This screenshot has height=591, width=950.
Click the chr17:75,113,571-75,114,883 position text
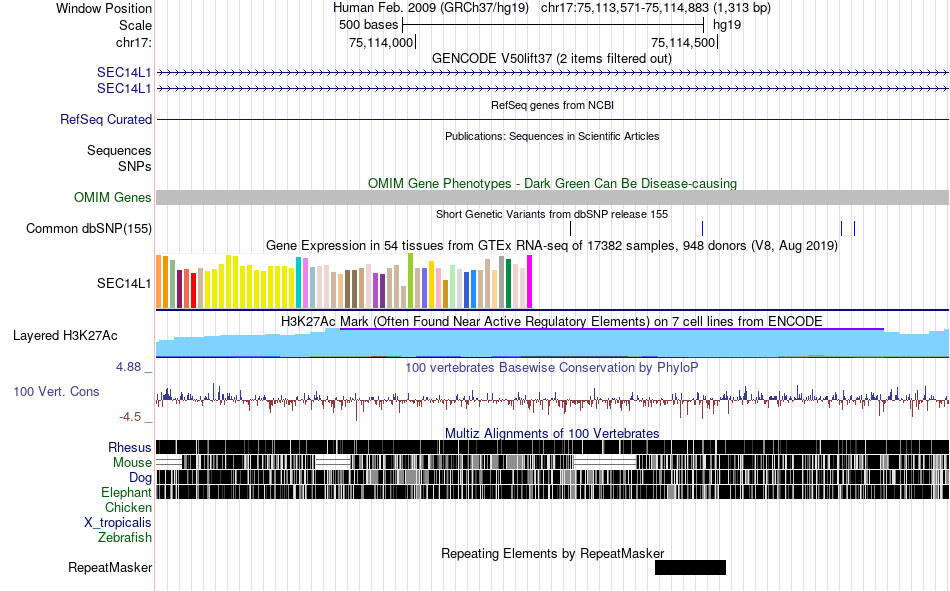pos(656,8)
